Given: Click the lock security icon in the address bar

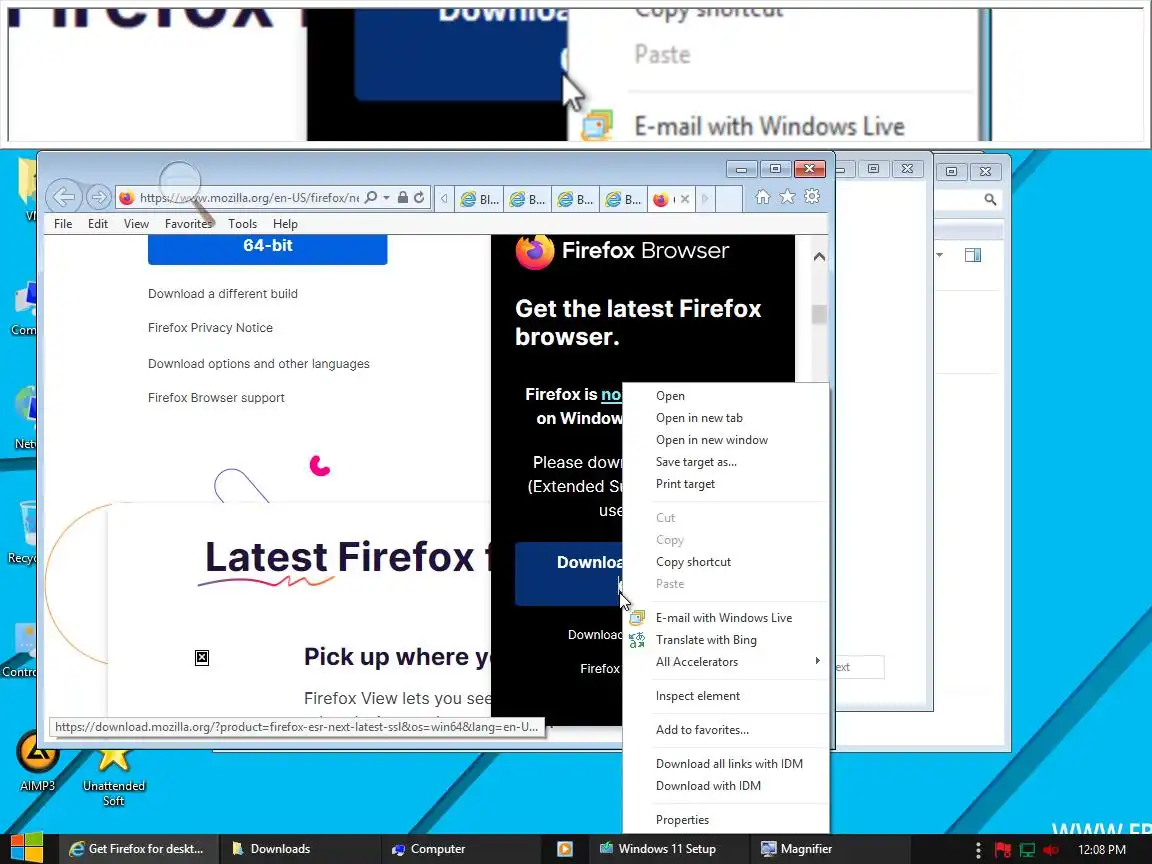Looking at the screenshot, I should [x=403, y=198].
